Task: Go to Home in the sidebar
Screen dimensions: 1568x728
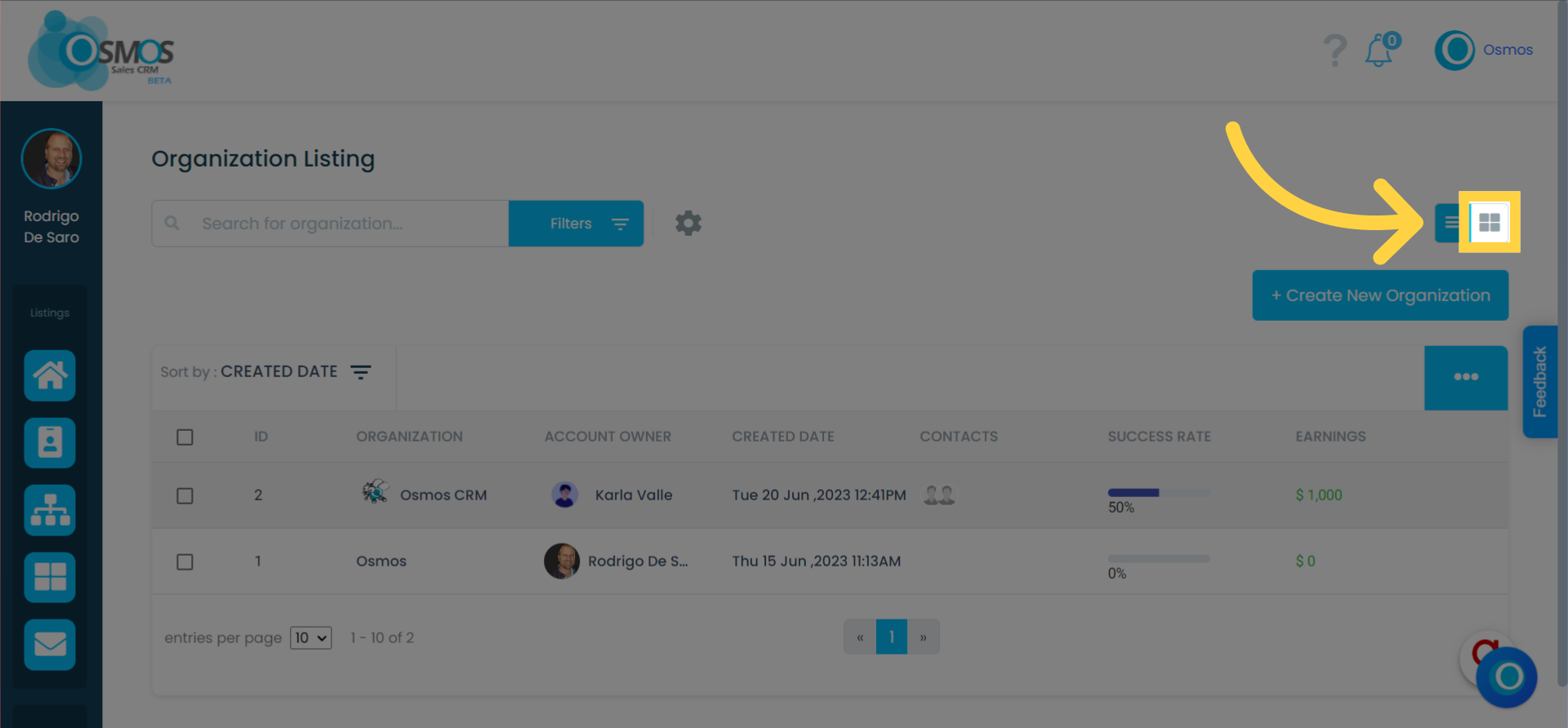Action: pos(50,375)
